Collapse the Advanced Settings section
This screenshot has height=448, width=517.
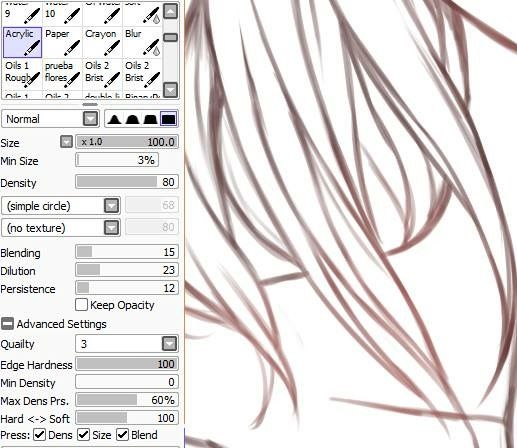tap(7, 324)
